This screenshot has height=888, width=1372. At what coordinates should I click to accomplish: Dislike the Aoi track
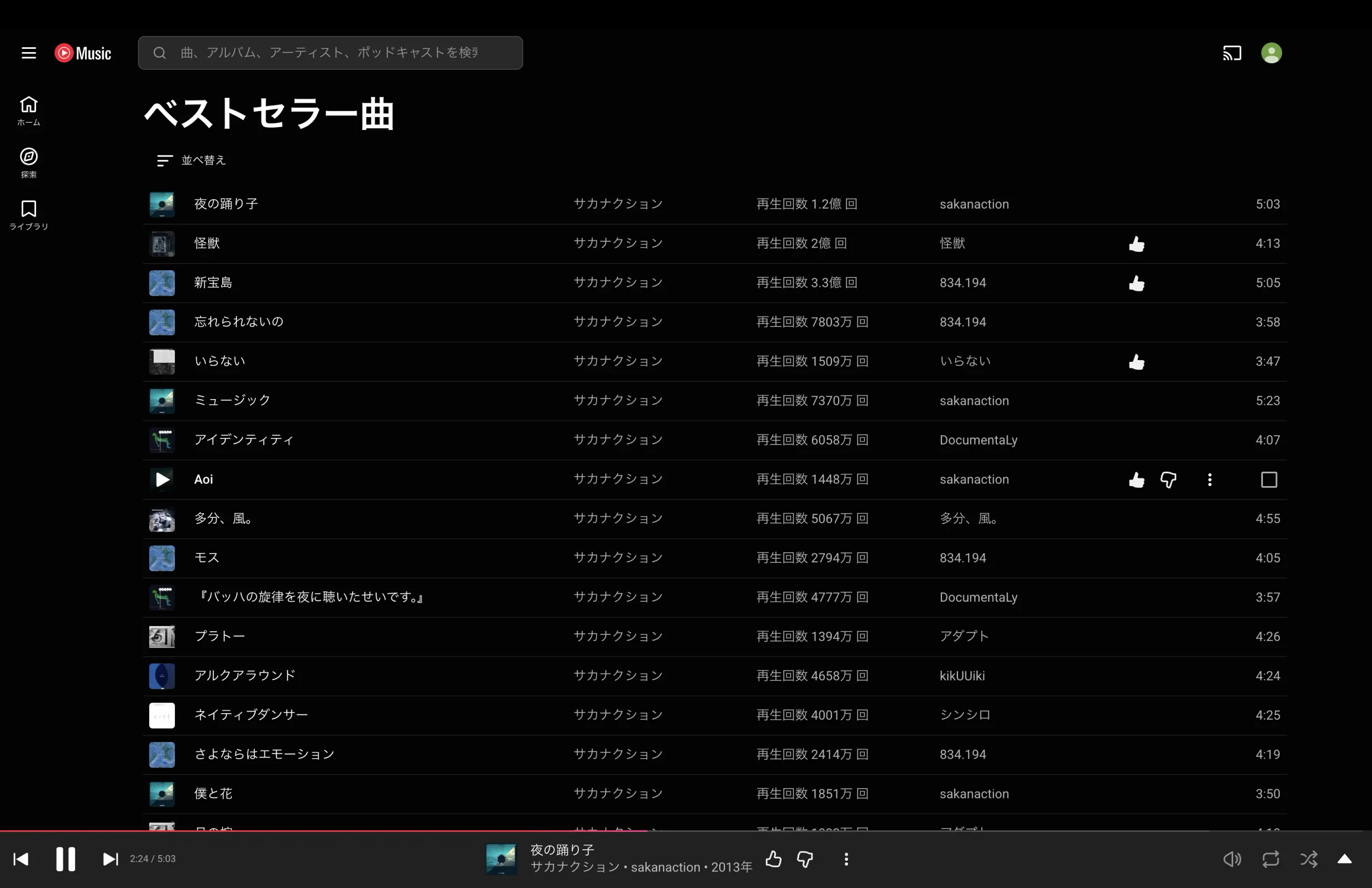1168,480
